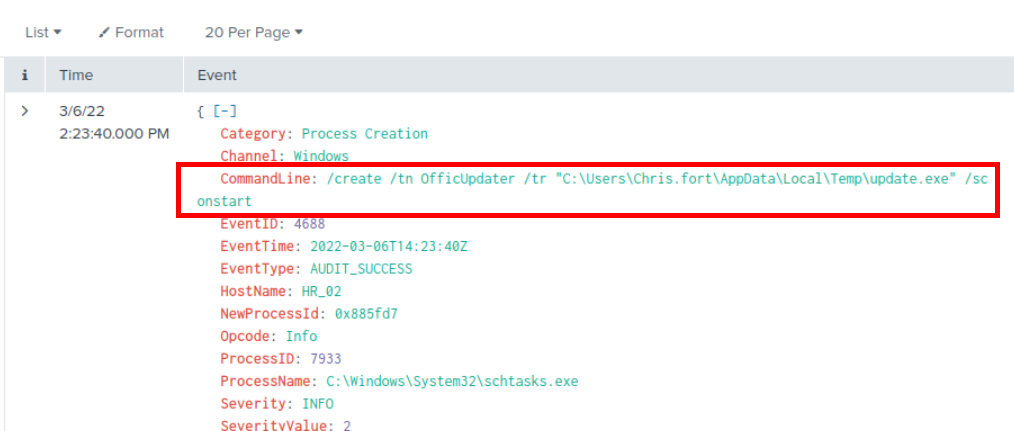The image size is (1014, 431).
Task: Click the AUDIT_SUCCESS event type value
Action: (x=361, y=269)
